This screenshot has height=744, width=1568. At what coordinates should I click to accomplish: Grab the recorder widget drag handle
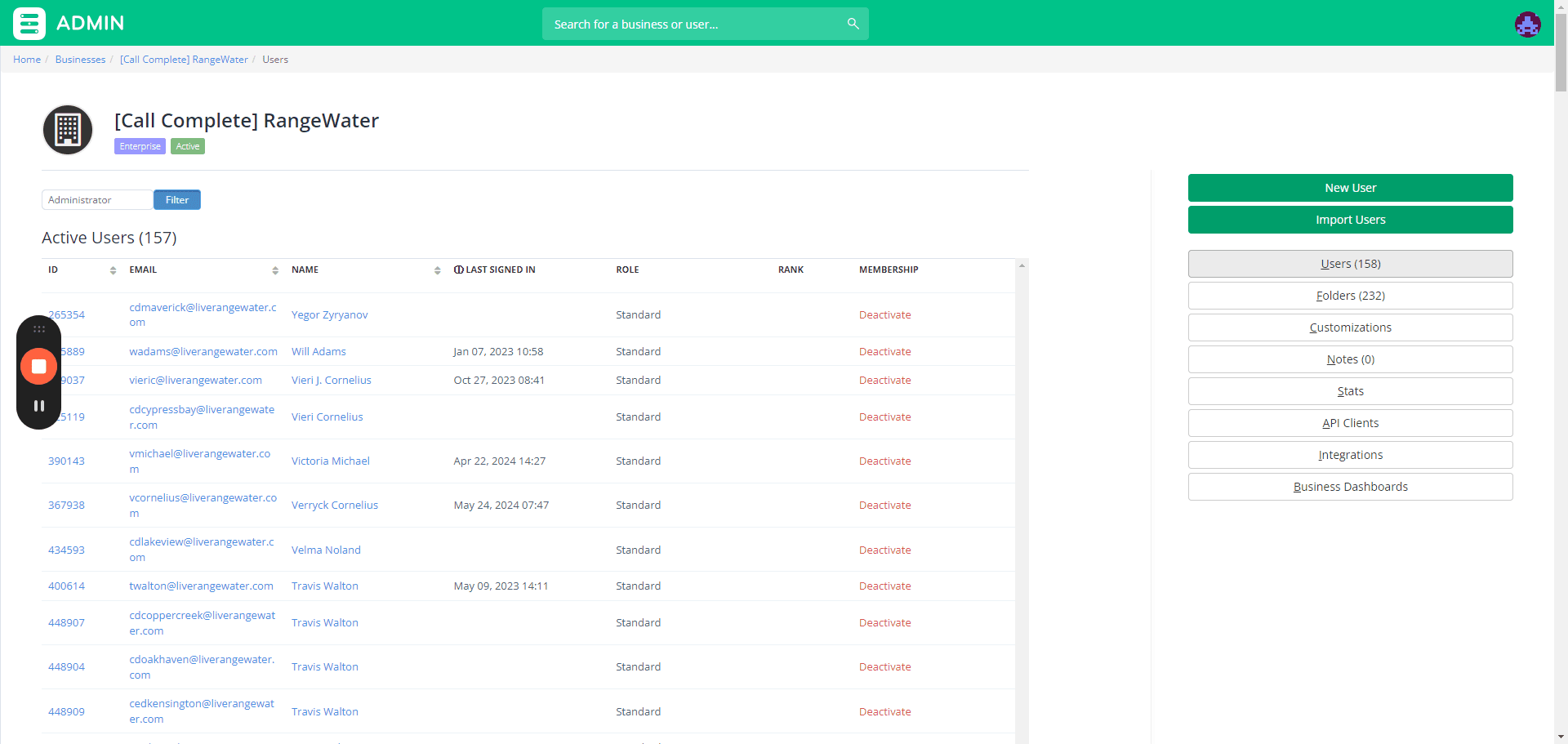pyautogui.click(x=38, y=329)
